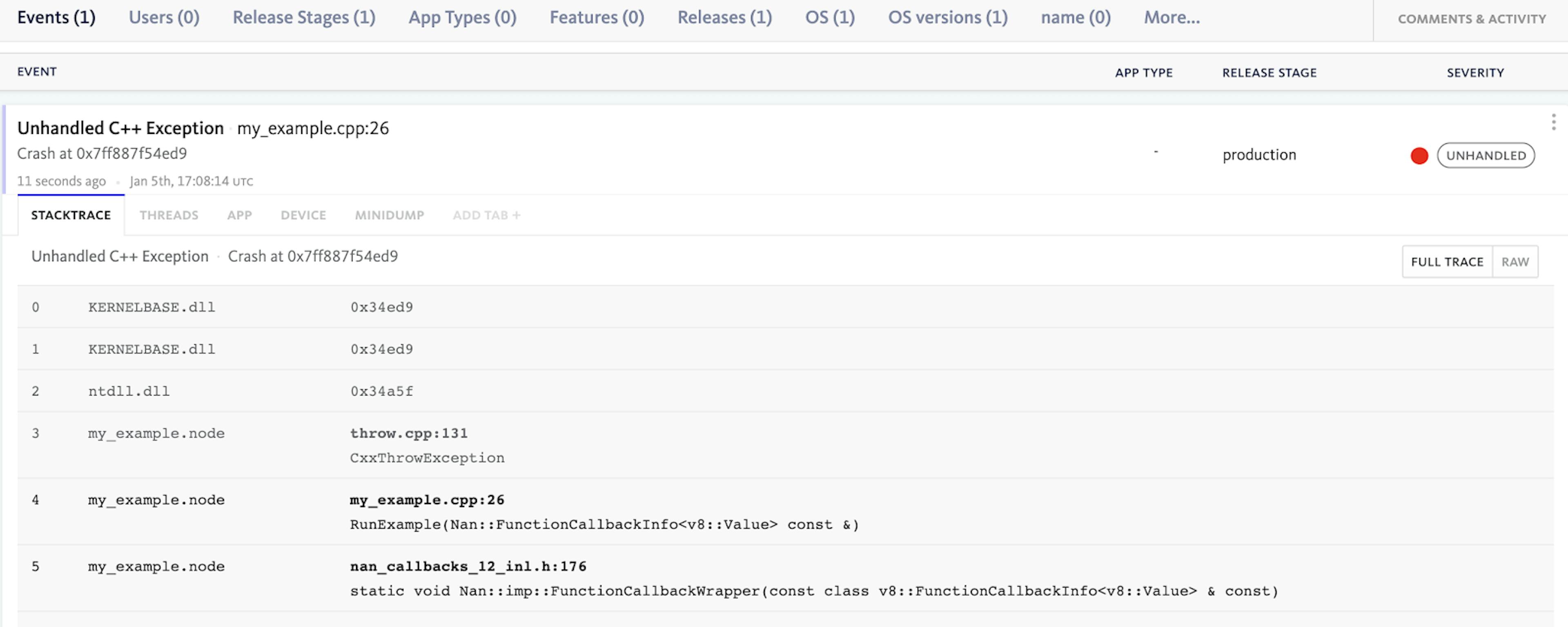Open the OS versions (1) filter
Viewport: 1568px width, 627px height.
947,17
